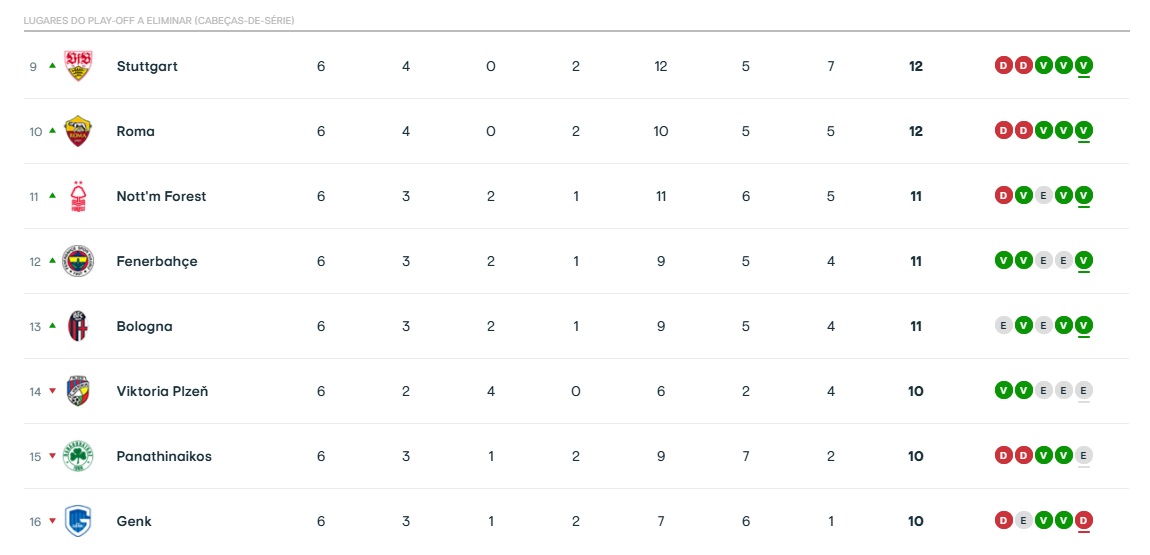This screenshot has height=555, width=1150.
Task: Click Stuttgart's latest underlined win badge
Action: point(1084,66)
